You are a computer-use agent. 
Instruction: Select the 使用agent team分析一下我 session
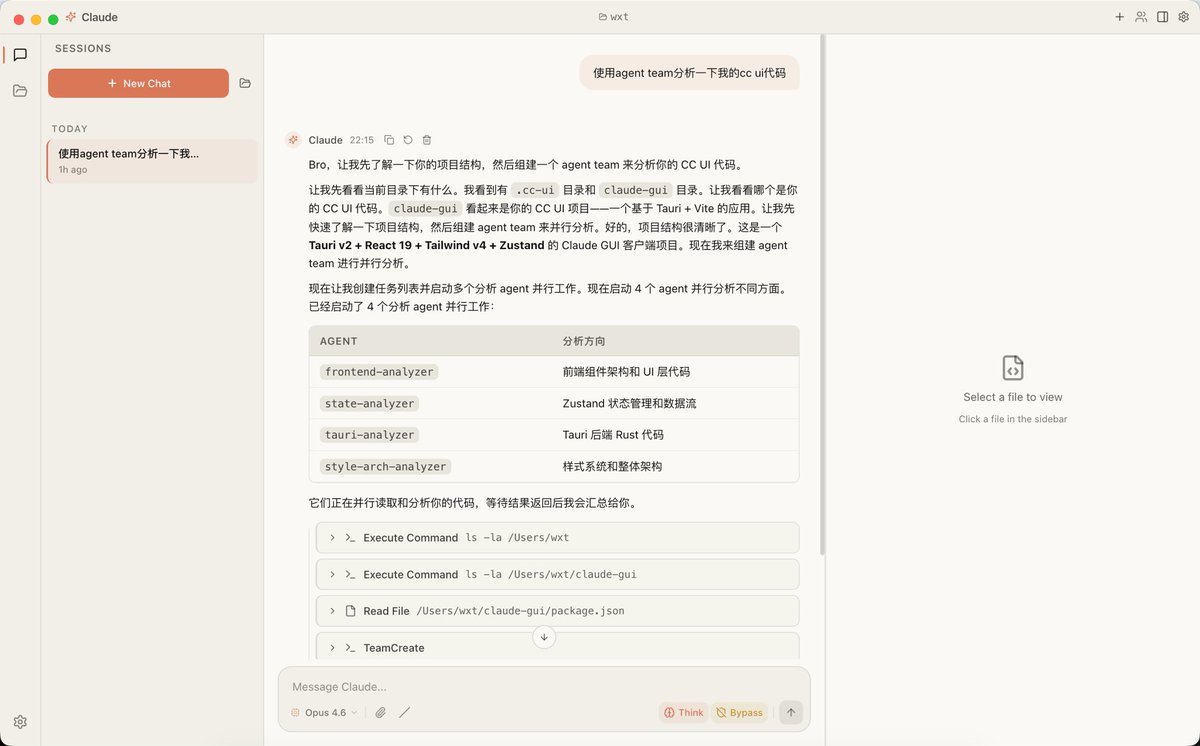[152, 161]
